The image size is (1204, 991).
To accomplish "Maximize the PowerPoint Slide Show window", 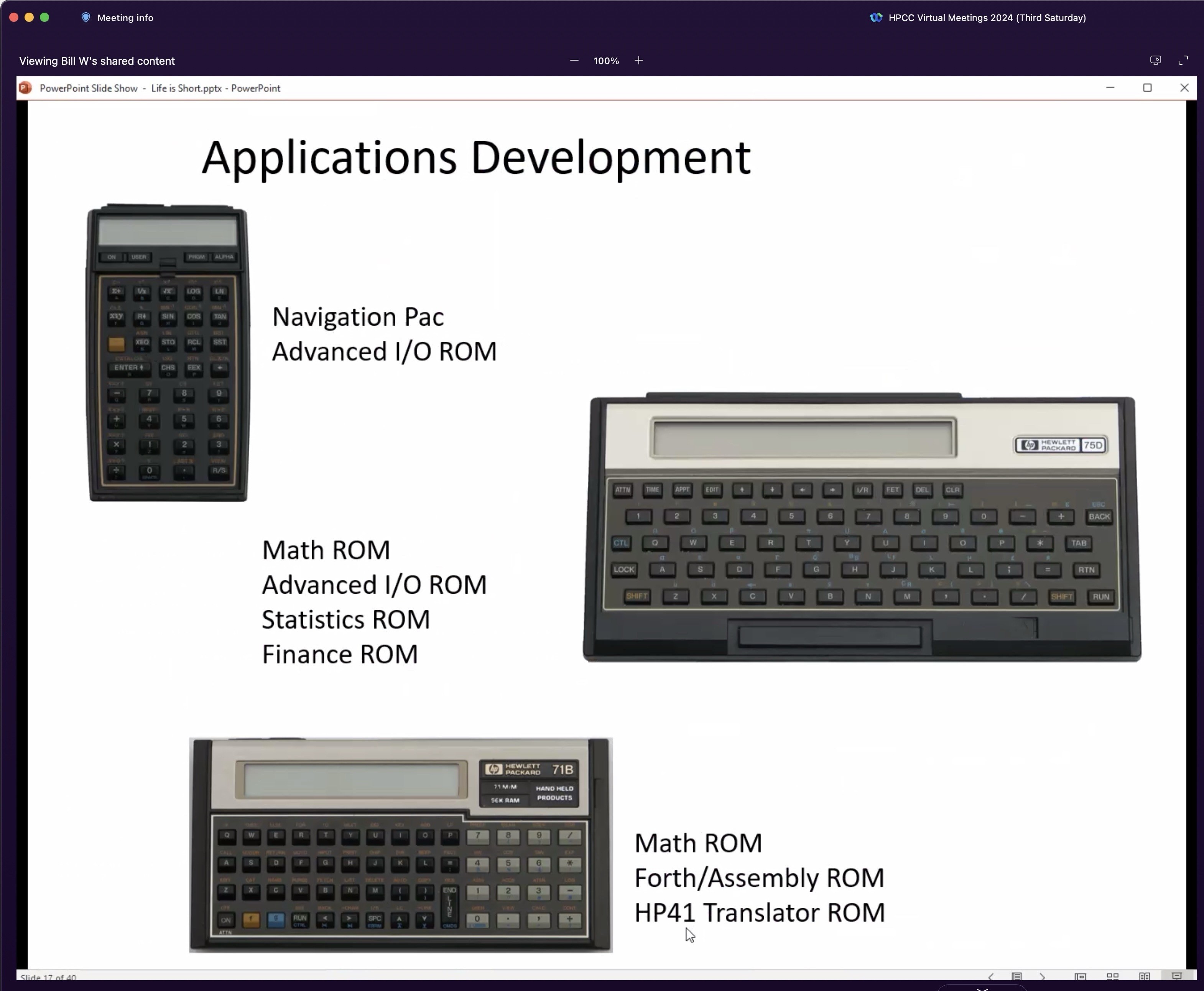I will coord(1147,88).
